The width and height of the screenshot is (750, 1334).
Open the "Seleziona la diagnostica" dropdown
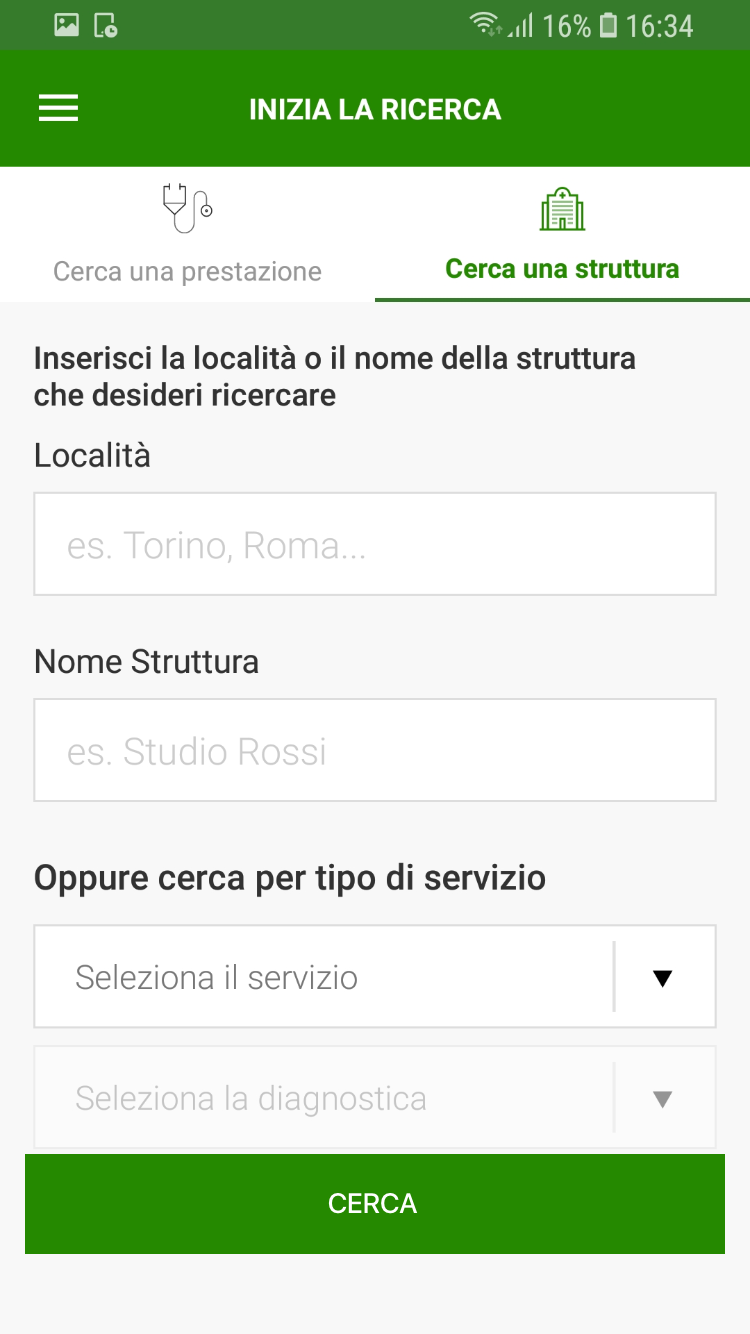pos(320,1098)
